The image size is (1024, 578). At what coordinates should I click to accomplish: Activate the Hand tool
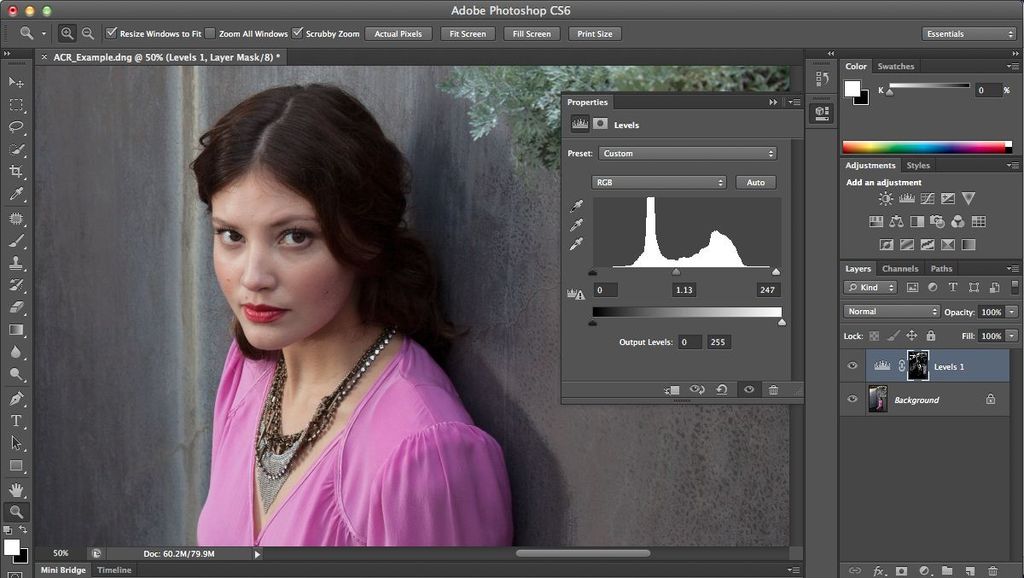(x=16, y=489)
